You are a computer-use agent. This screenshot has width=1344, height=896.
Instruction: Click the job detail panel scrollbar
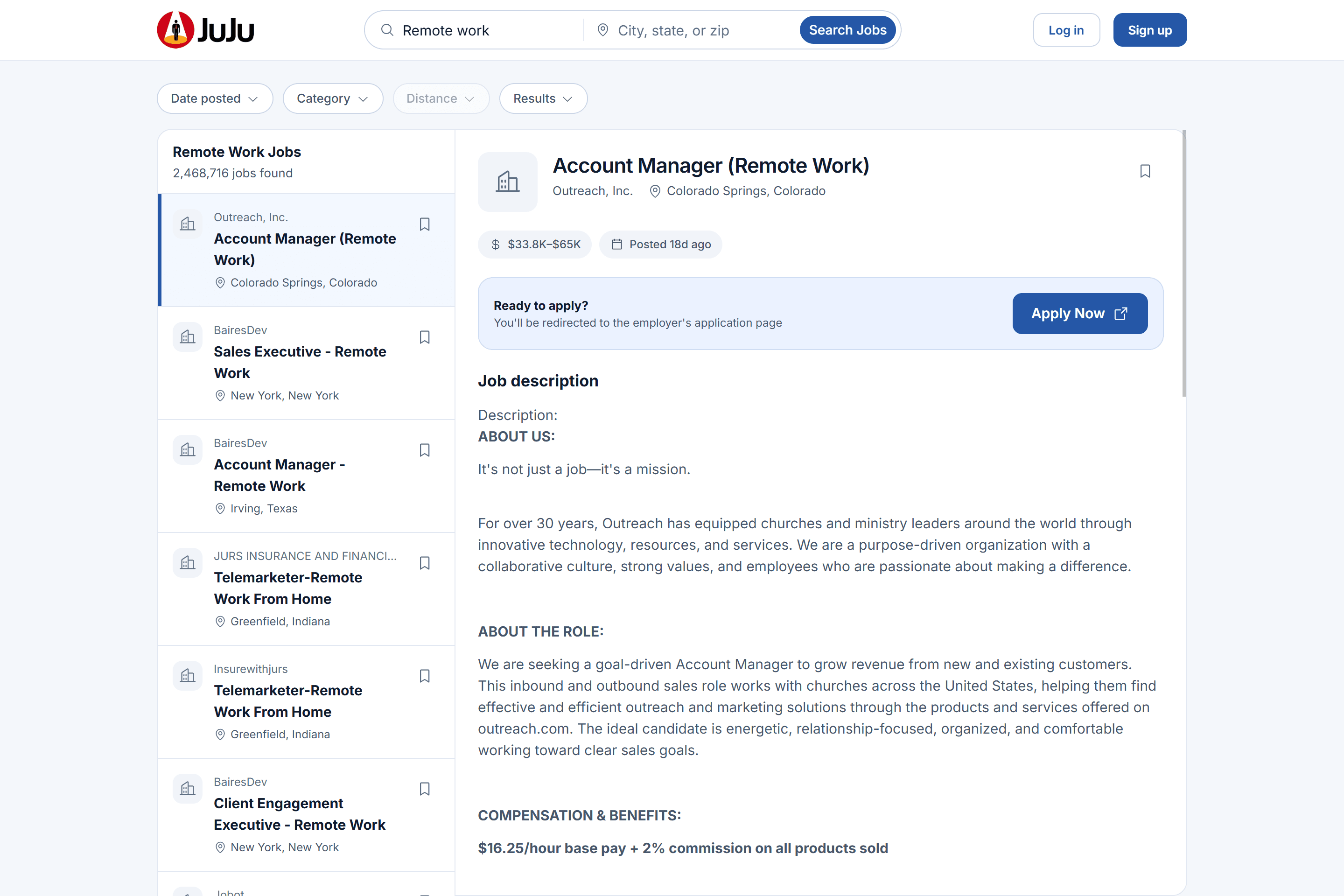coord(1184,263)
